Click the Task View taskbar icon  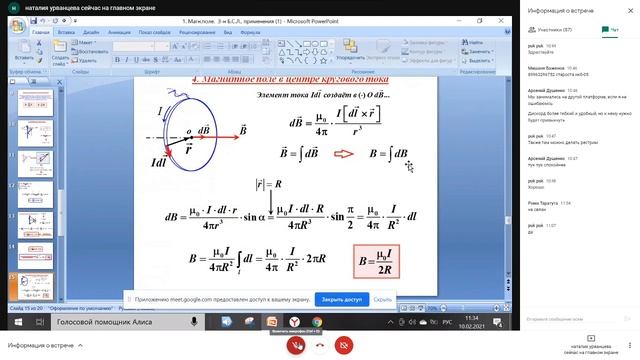point(40,322)
